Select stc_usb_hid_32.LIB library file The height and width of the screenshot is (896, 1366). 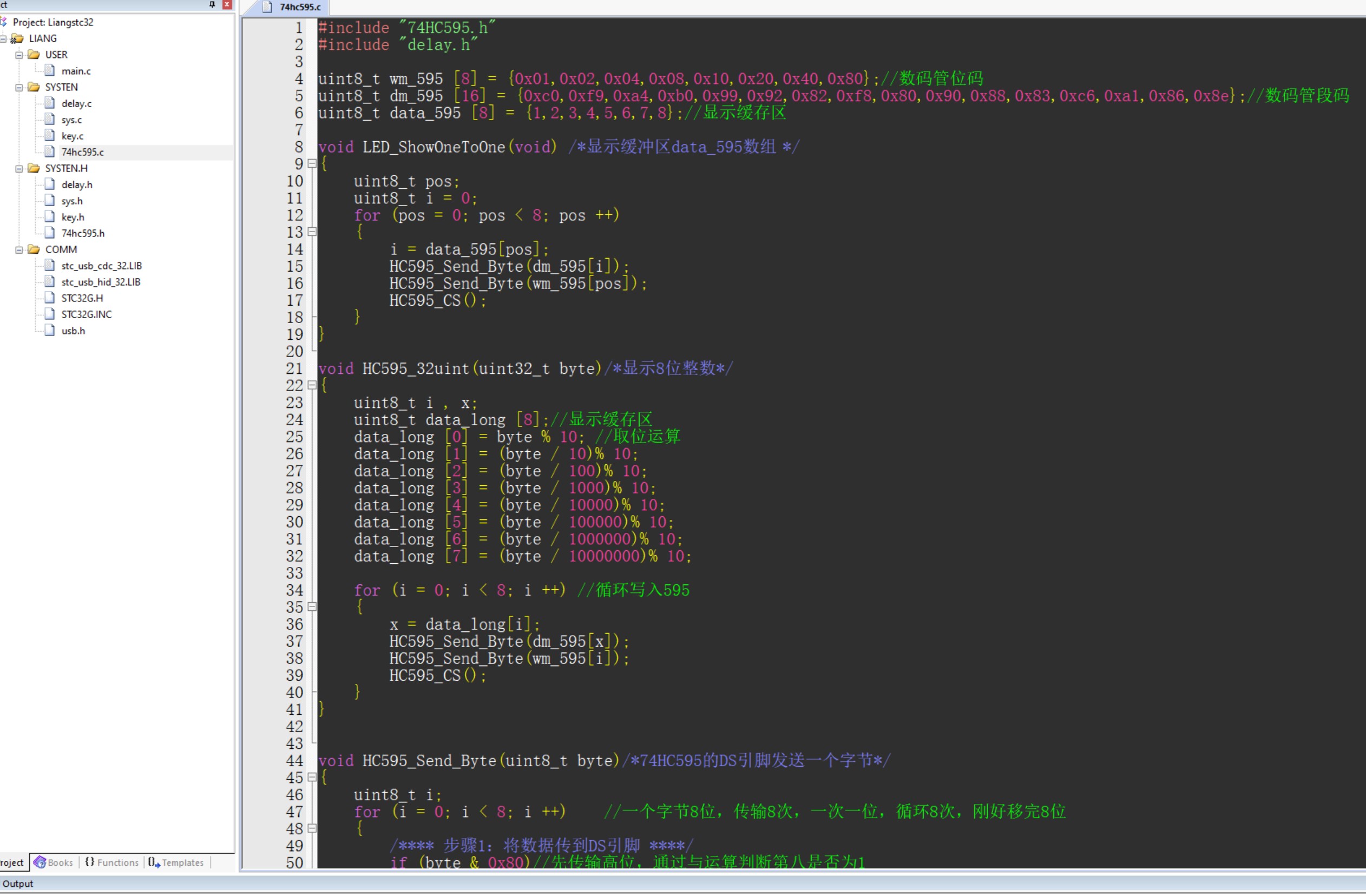(x=101, y=282)
